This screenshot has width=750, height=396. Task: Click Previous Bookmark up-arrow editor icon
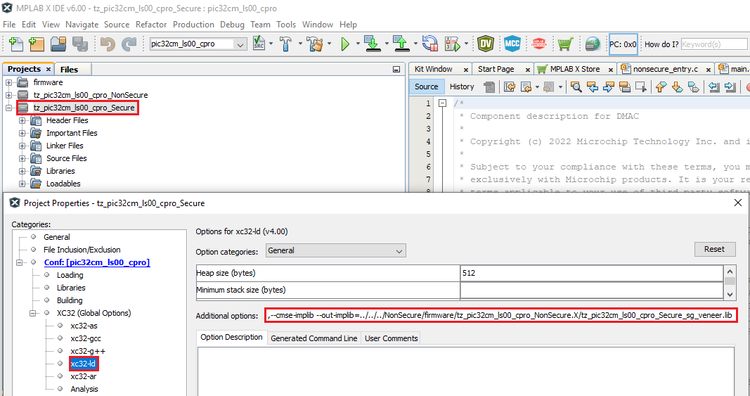[662, 87]
